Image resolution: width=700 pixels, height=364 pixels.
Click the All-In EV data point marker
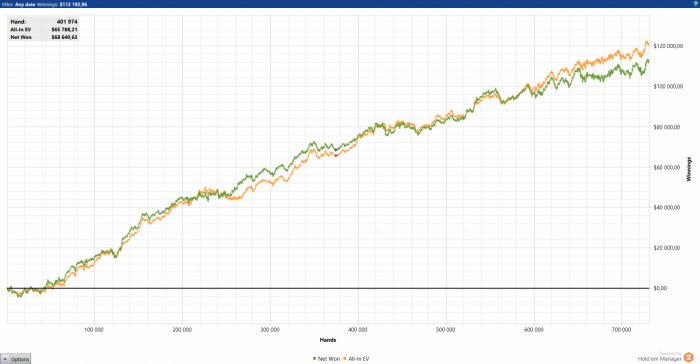336,155
